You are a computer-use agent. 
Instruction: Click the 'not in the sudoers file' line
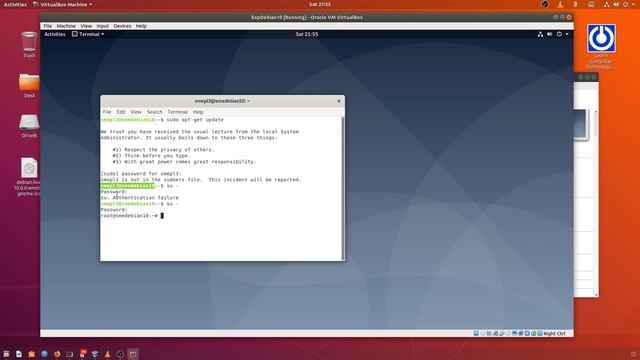click(x=201, y=180)
